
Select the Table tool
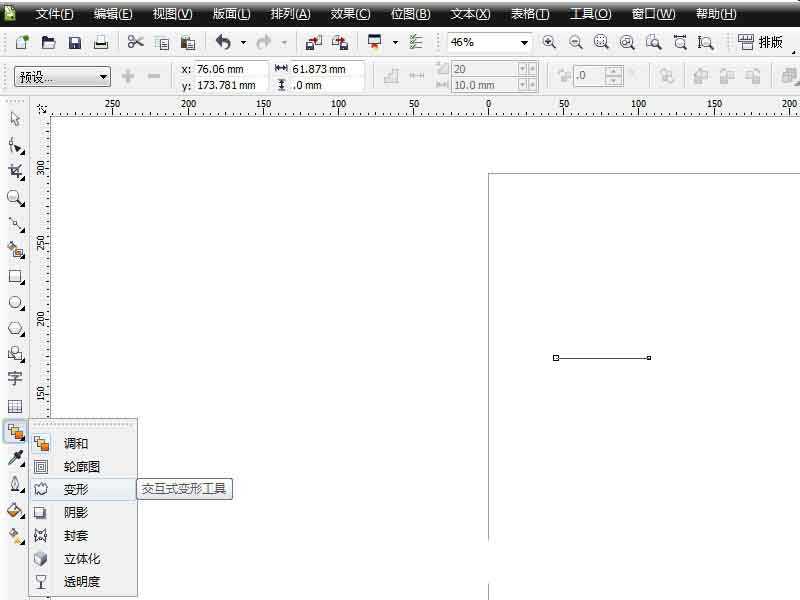coord(15,406)
